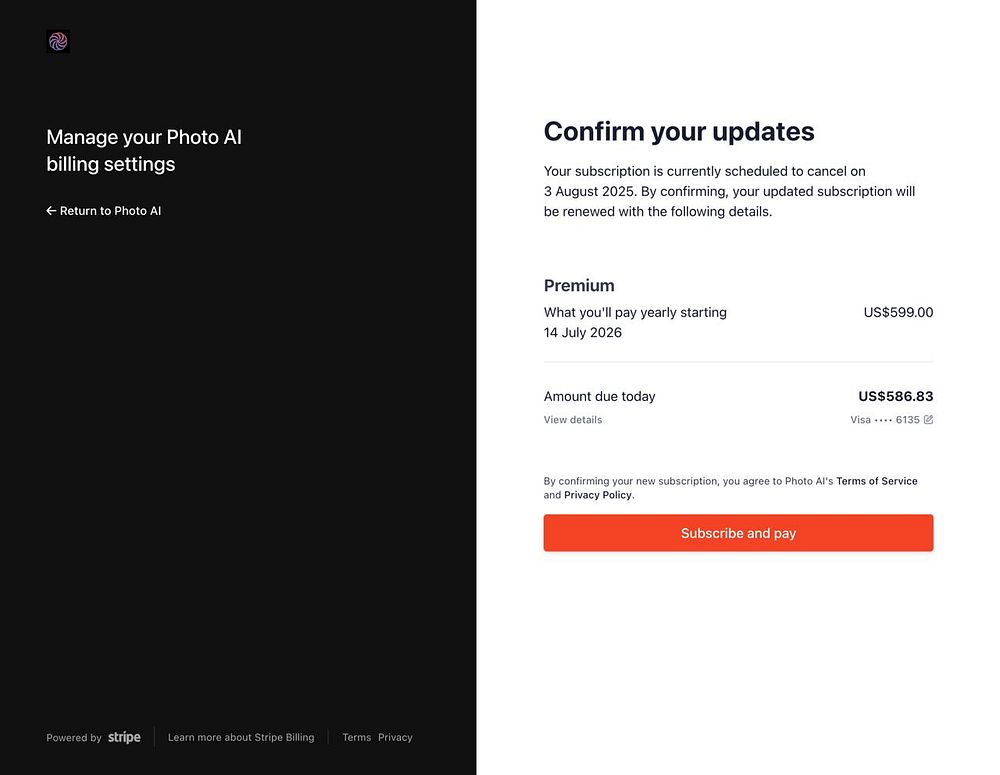
Task: Click the Amount due today label
Action: (600, 396)
